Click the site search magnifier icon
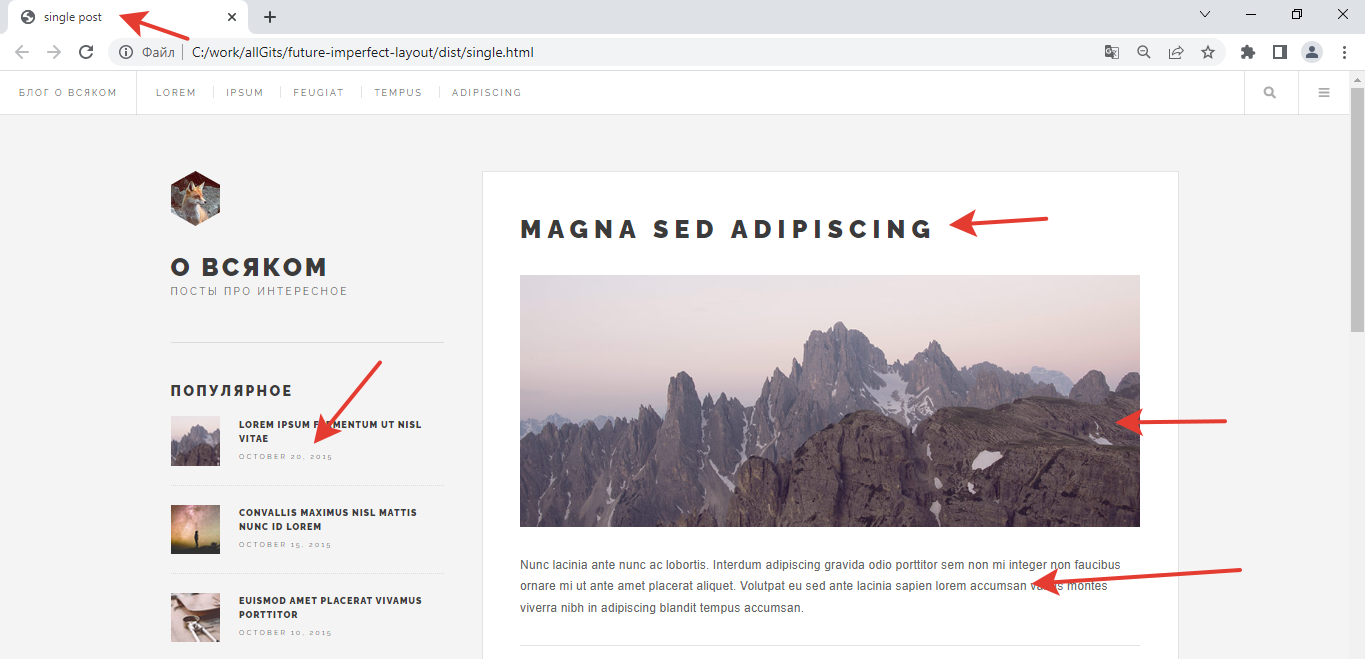1365x659 pixels. [1270, 93]
